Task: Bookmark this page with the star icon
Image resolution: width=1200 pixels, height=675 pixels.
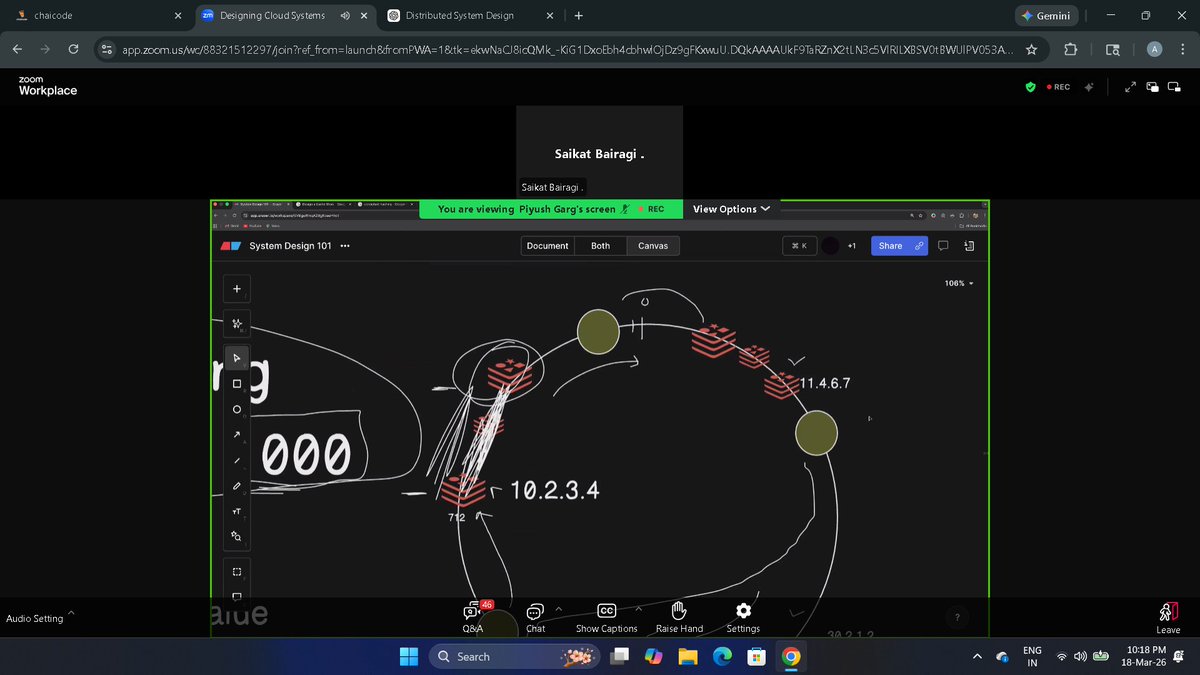Action: 1032,49
